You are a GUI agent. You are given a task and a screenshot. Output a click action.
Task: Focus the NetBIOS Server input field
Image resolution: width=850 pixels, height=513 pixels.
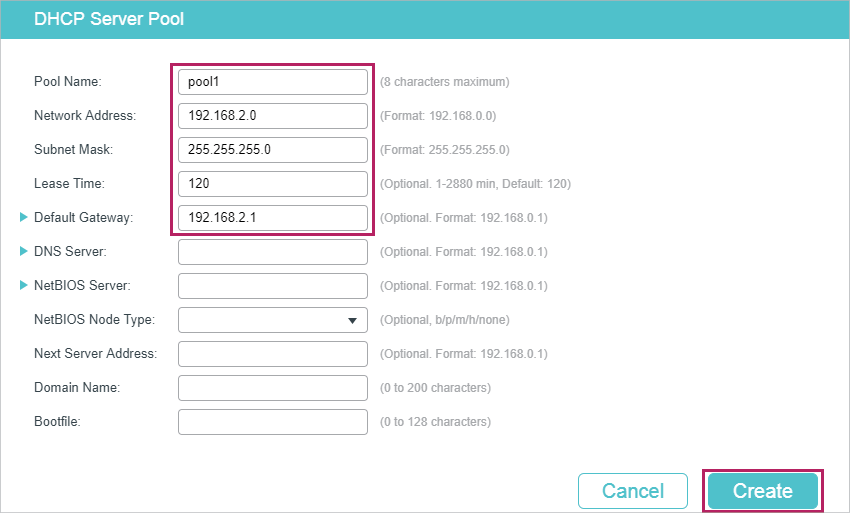tap(273, 286)
